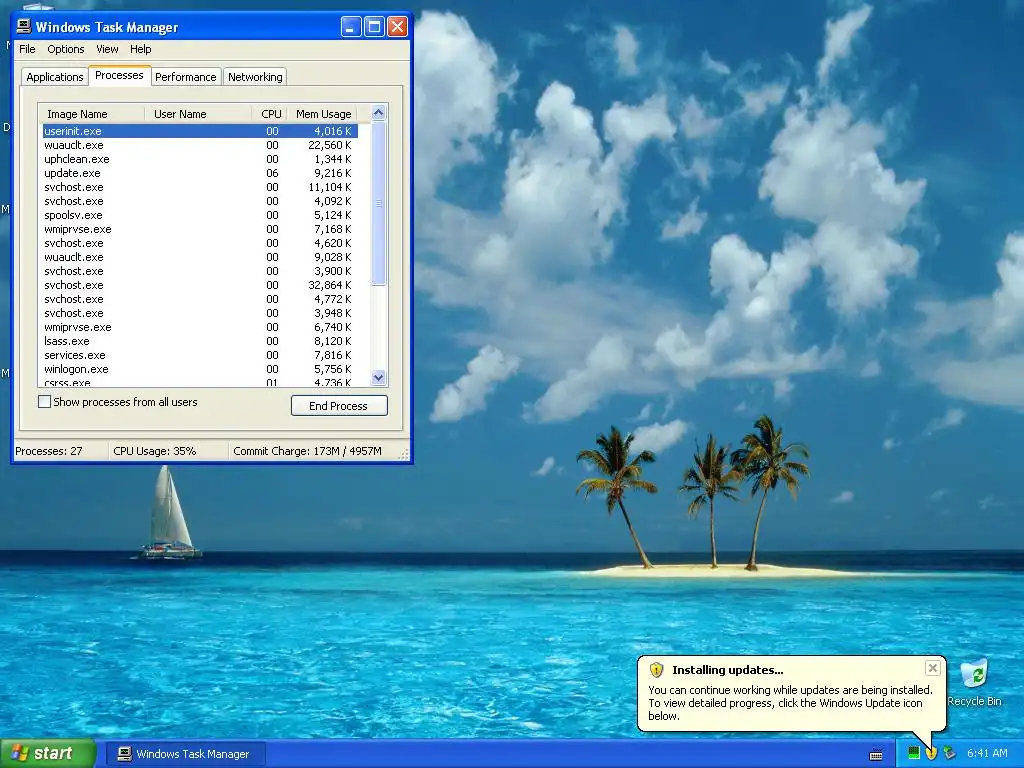Click the process list scroll up arrow
1024x768 pixels.
tap(379, 112)
